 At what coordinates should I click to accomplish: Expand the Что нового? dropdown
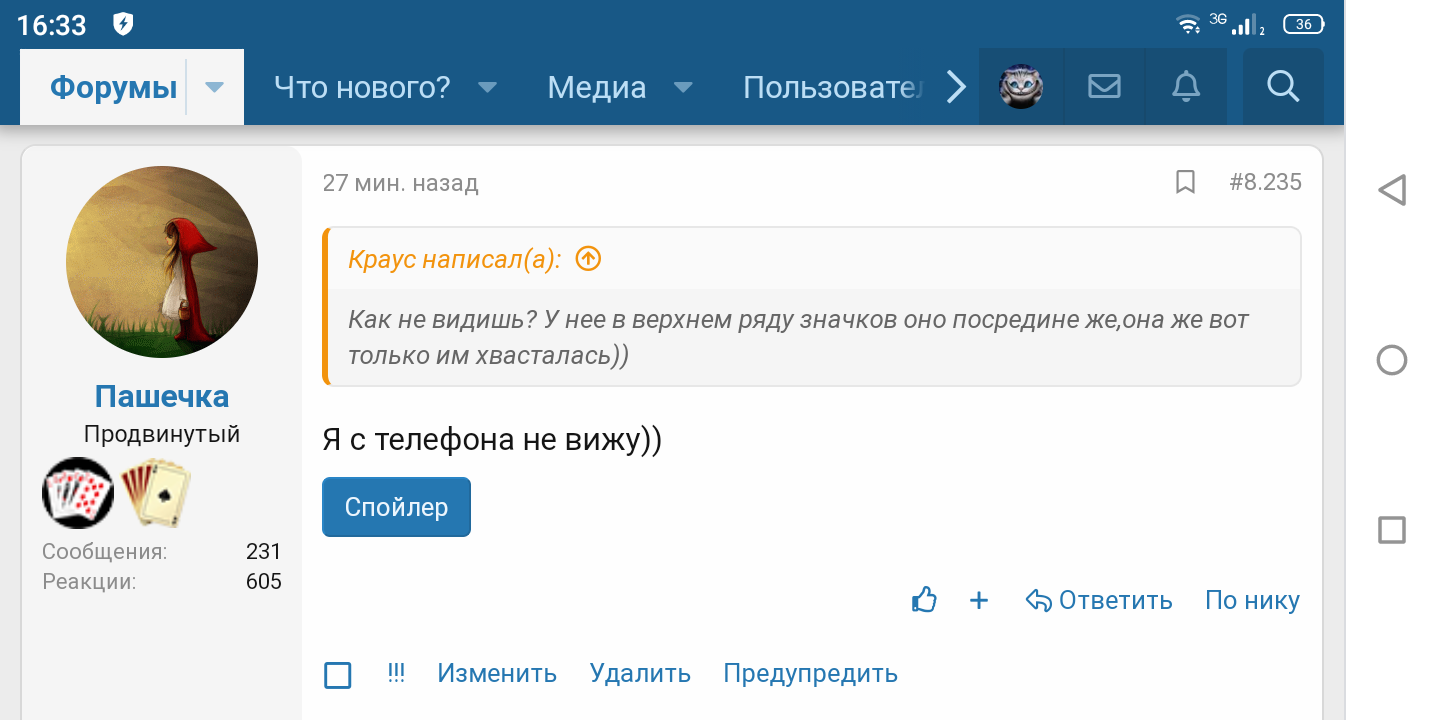point(487,88)
